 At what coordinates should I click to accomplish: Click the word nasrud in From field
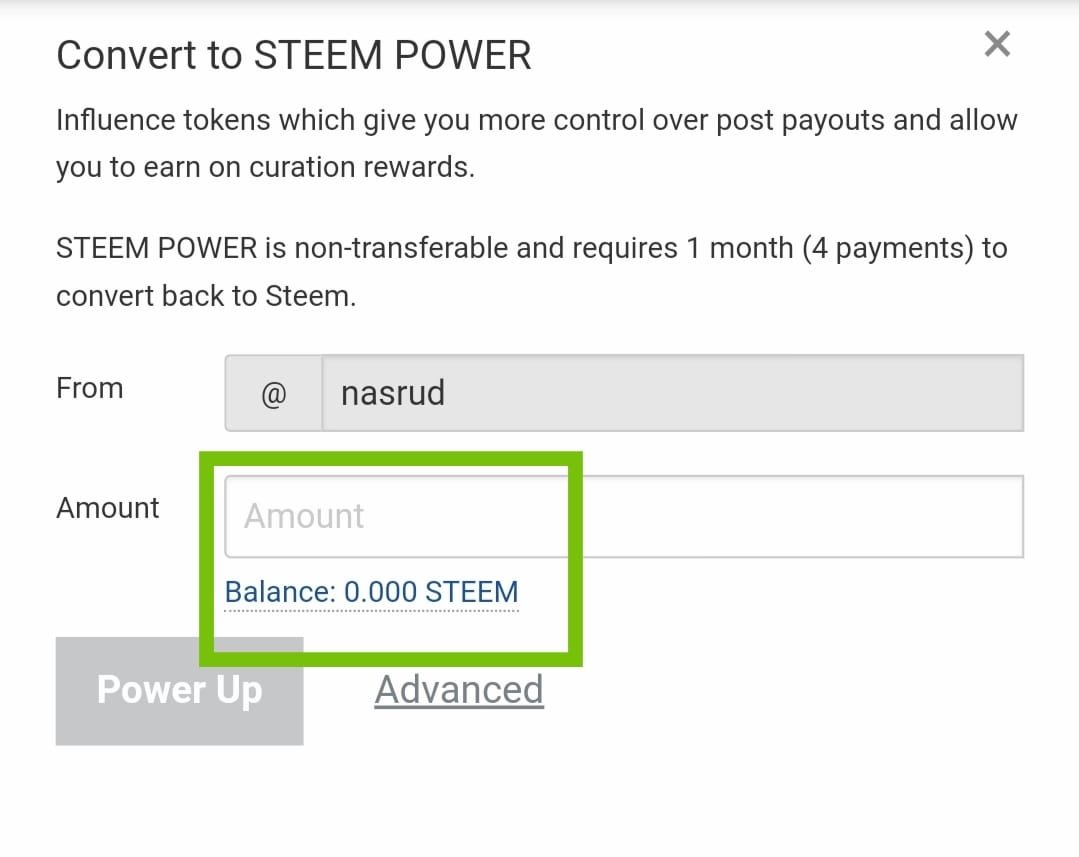393,393
